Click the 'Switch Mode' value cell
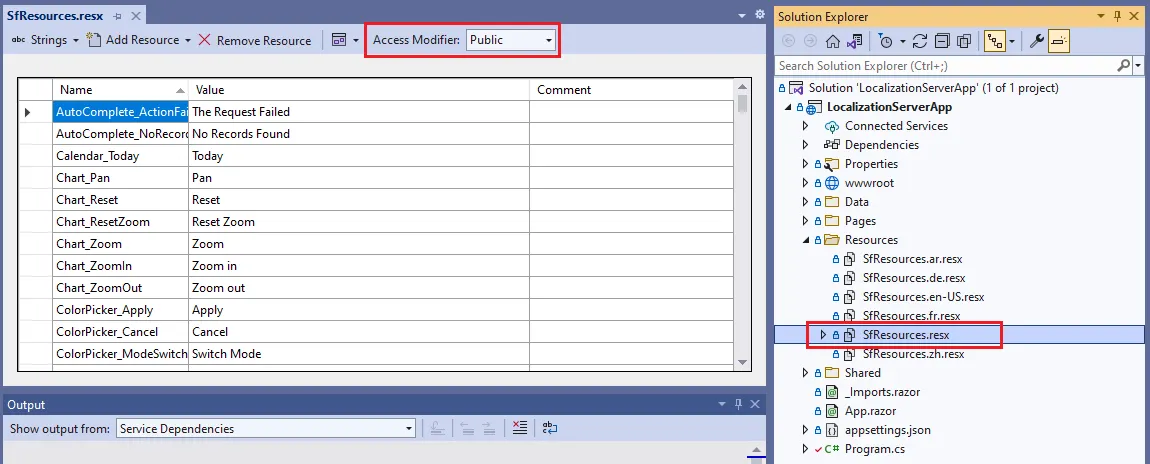This screenshot has width=1150, height=464. (x=359, y=354)
